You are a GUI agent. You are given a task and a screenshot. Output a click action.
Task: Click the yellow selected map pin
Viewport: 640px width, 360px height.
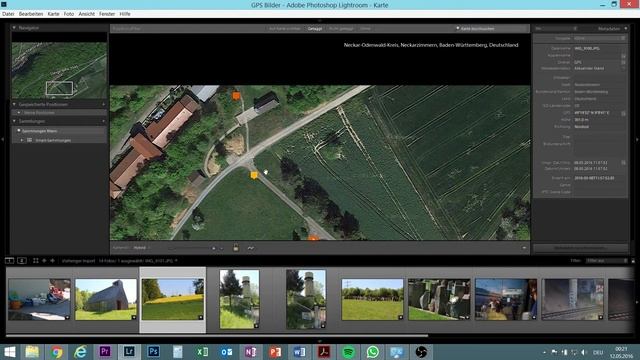pos(254,175)
